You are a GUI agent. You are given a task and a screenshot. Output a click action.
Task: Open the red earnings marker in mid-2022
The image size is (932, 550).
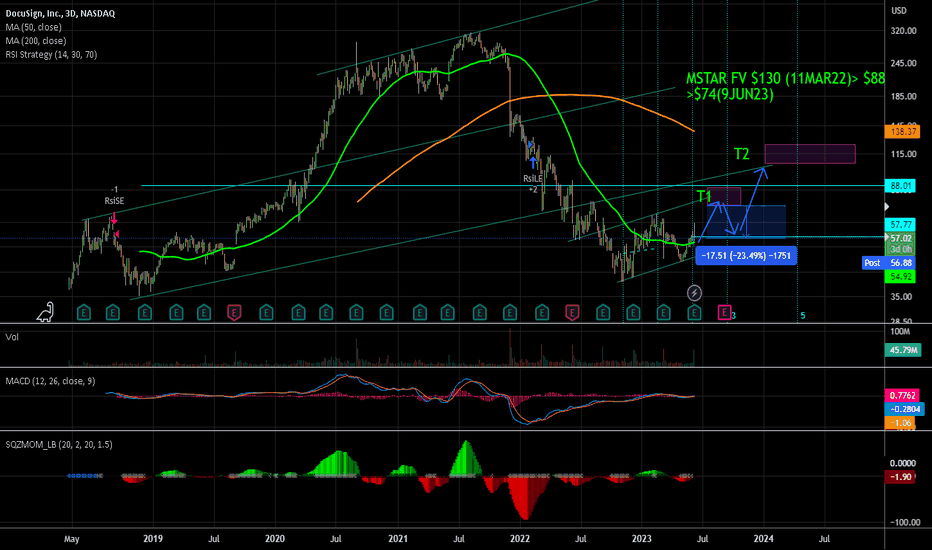pos(572,312)
